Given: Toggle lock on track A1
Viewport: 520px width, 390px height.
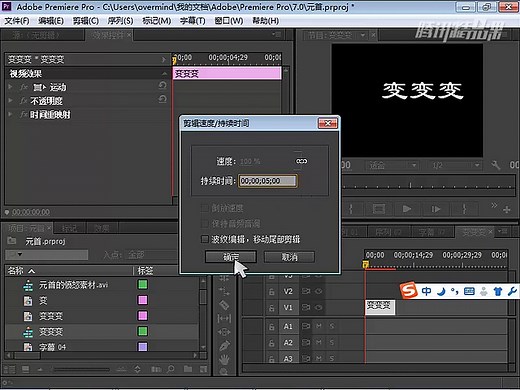Looking at the screenshot, I should pyautogui.click(x=272, y=327).
